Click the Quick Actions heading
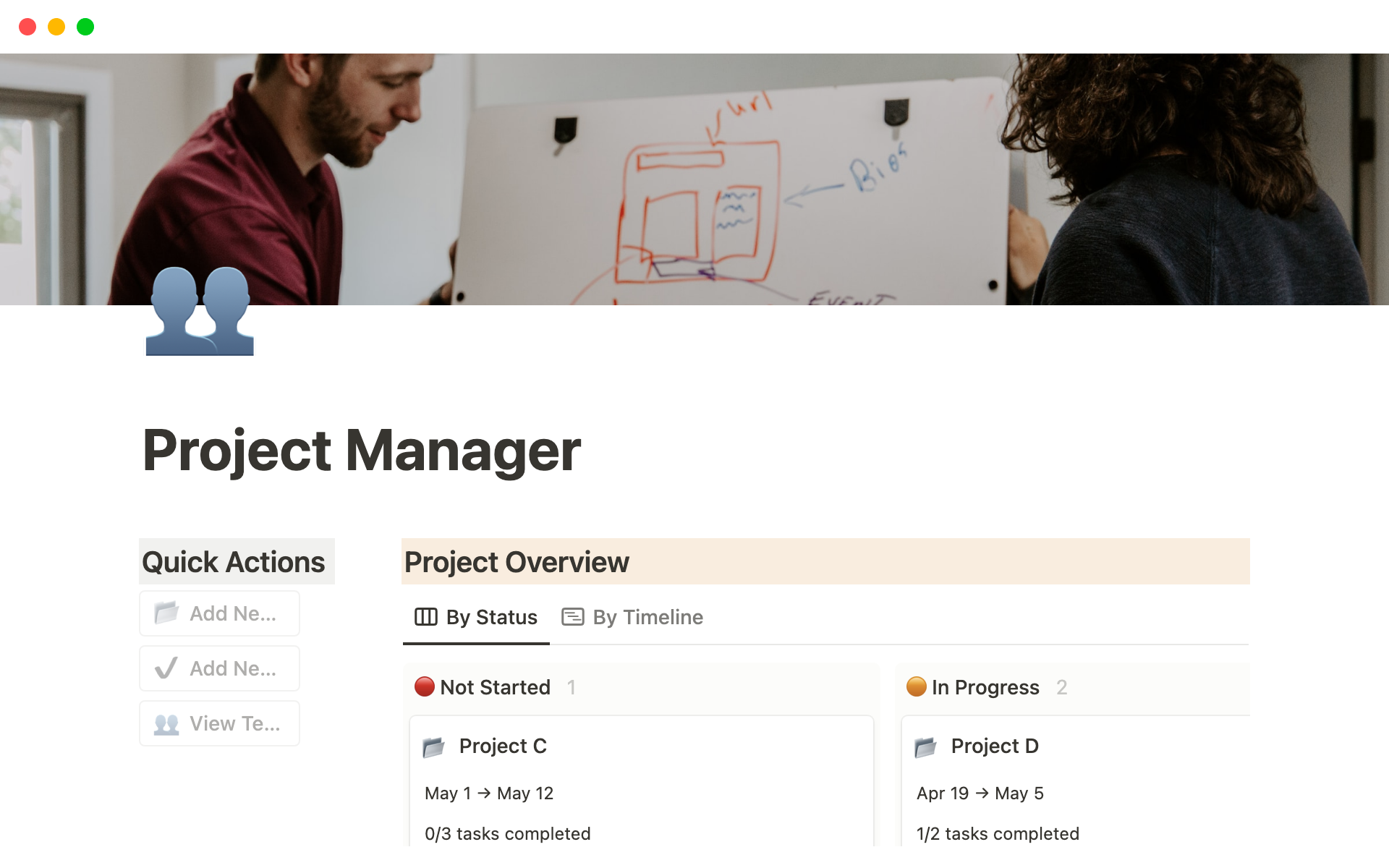The width and height of the screenshot is (1389, 868). point(234,562)
